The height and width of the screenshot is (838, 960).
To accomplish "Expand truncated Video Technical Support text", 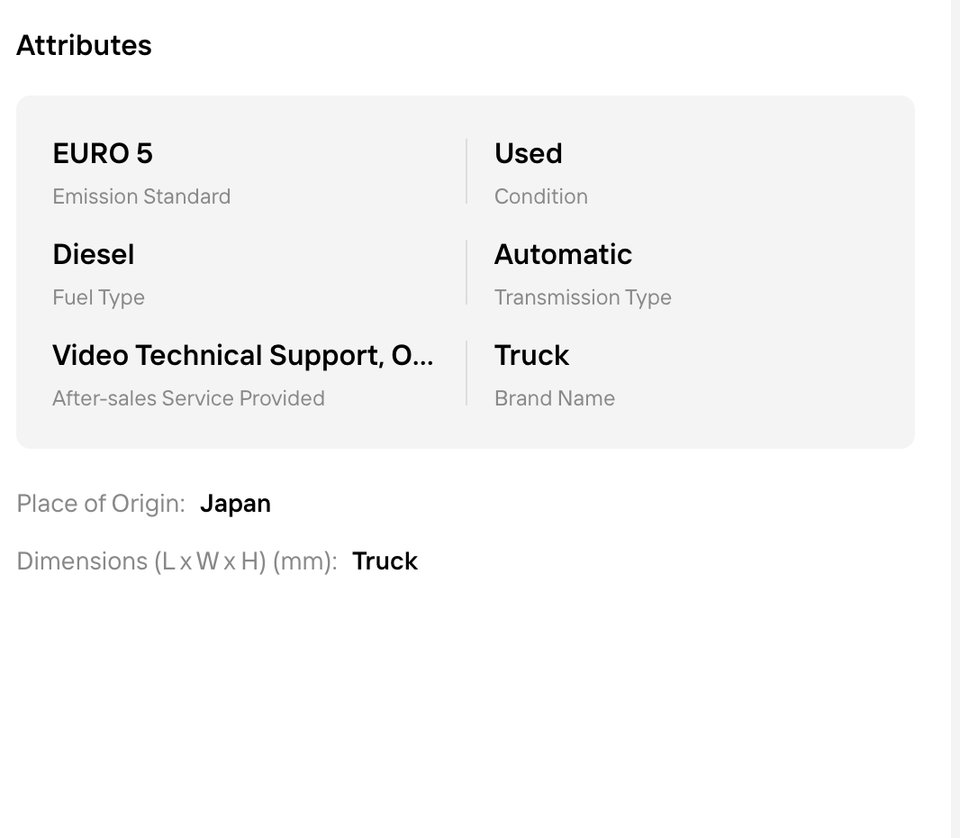I will tap(242, 355).
